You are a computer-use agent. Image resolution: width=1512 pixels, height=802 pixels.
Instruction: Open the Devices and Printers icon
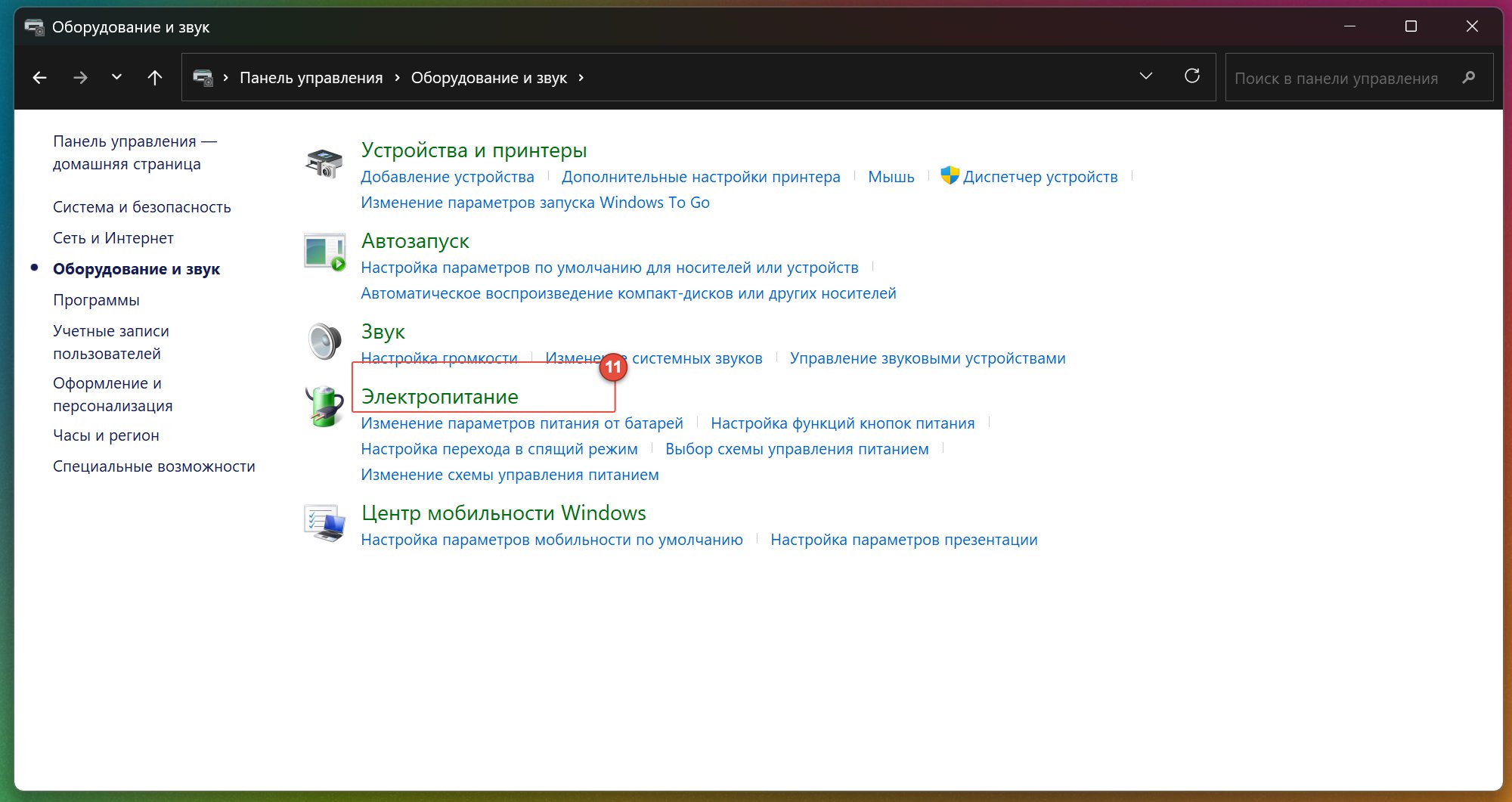pos(324,163)
